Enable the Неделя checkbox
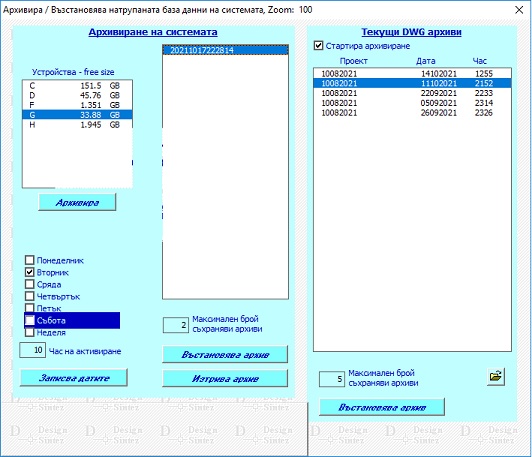Viewport: 532px width, 457px height. [30, 332]
